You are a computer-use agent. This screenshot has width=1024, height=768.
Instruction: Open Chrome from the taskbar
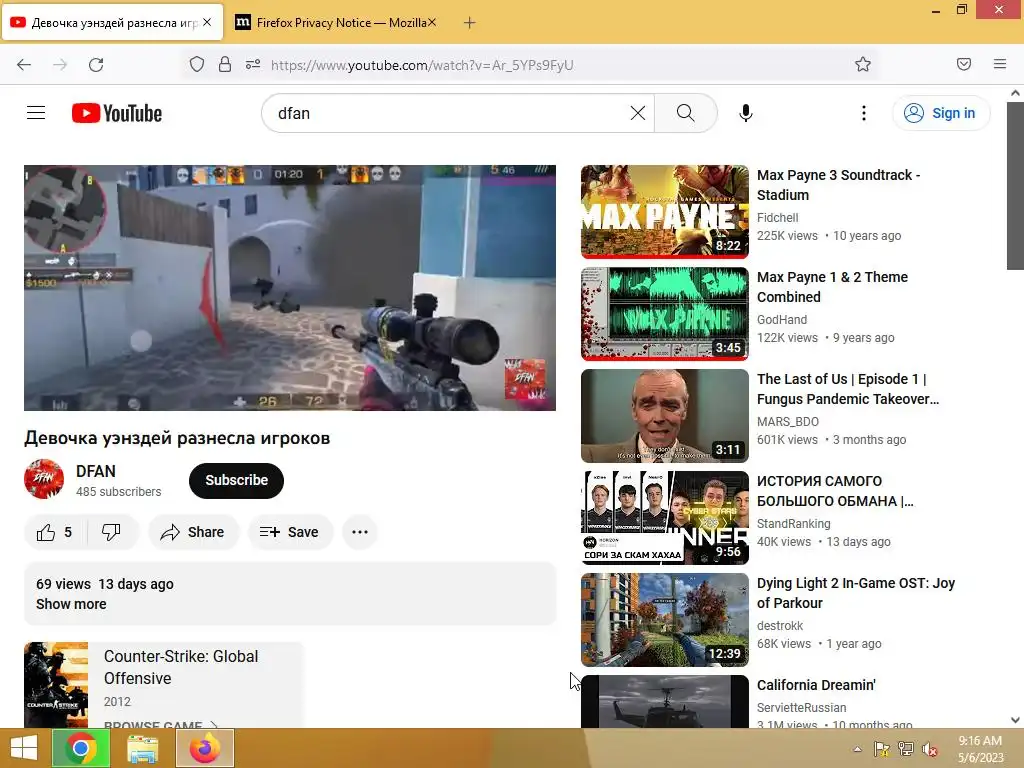pyautogui.click(x=80, y=748)
